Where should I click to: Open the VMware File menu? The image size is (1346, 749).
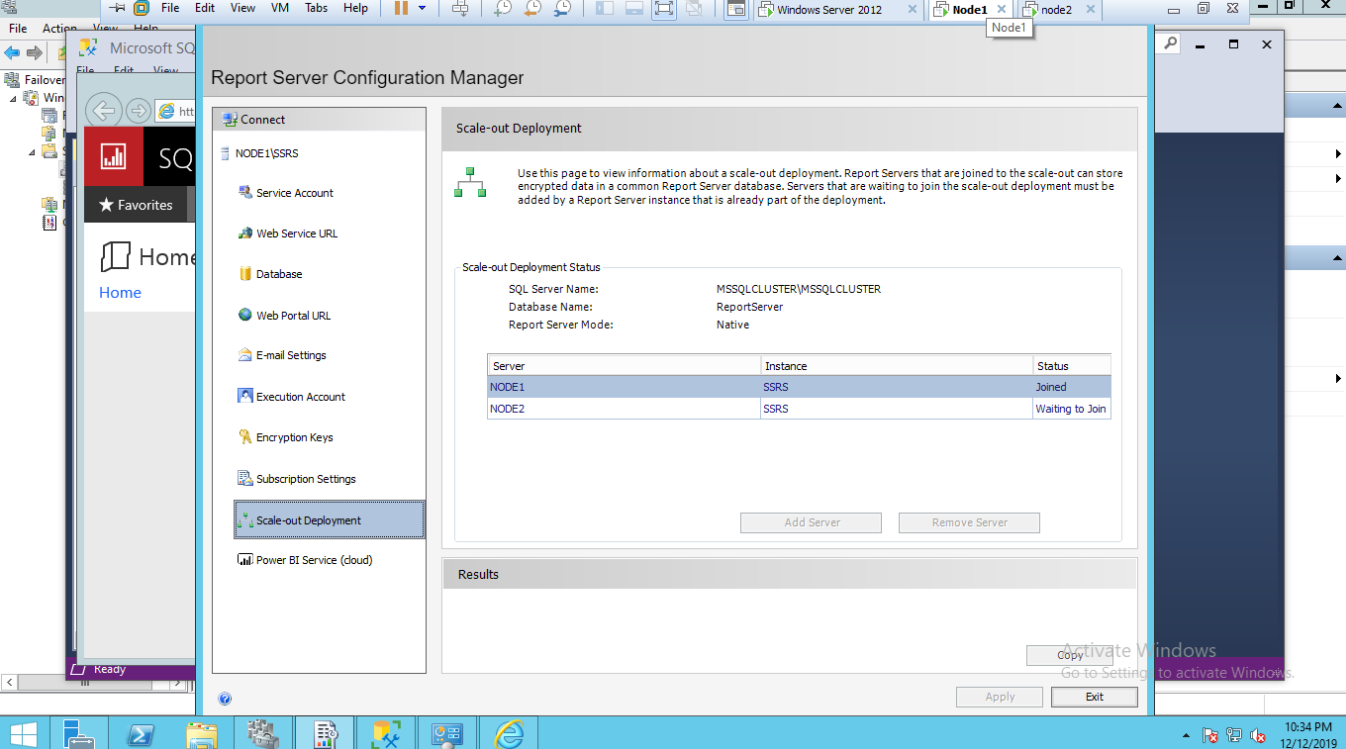click(x=170, y=8)
